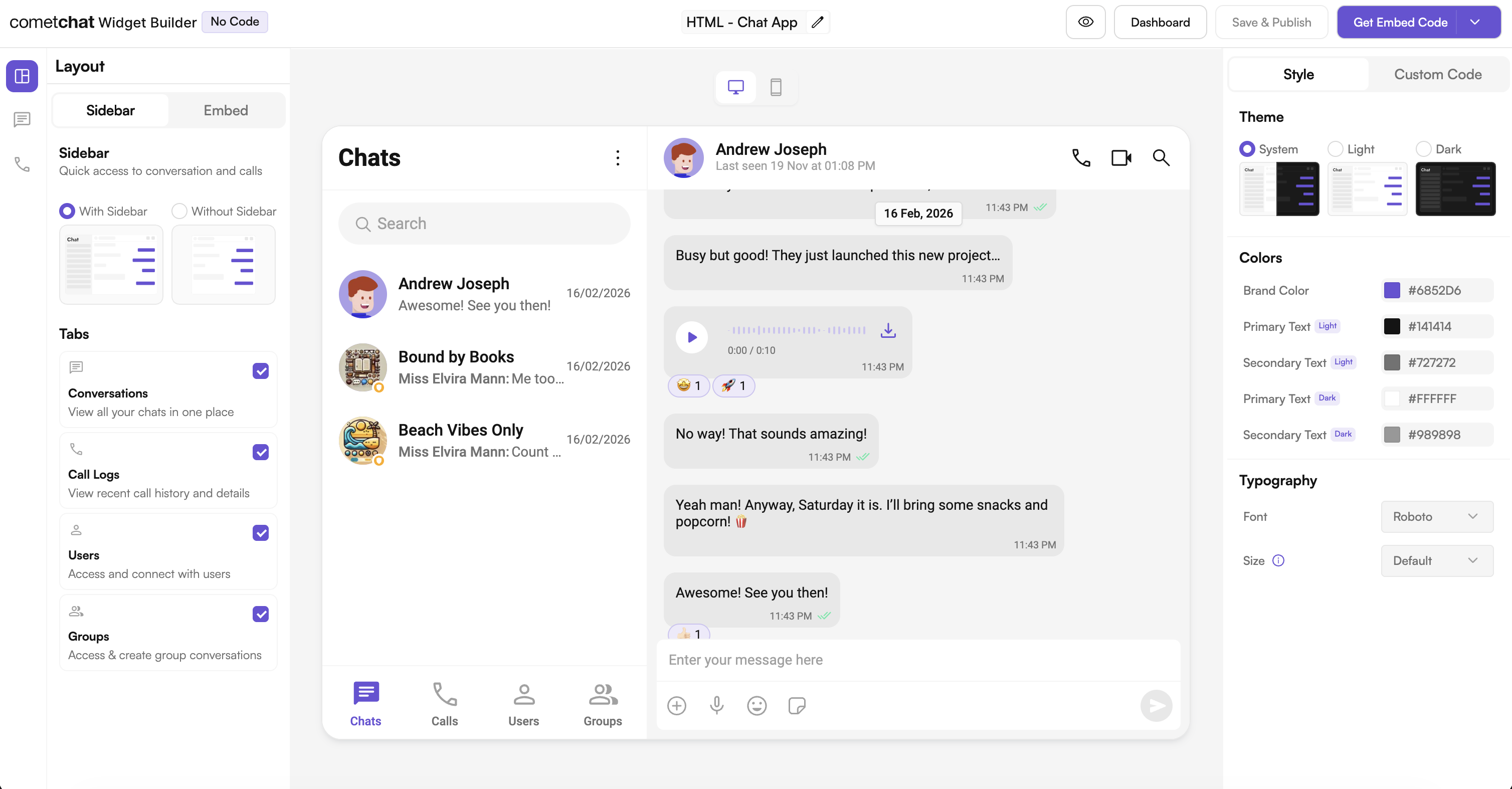Click the microphone voice recording icon
Screen dimensions: 1512x789
717,705
